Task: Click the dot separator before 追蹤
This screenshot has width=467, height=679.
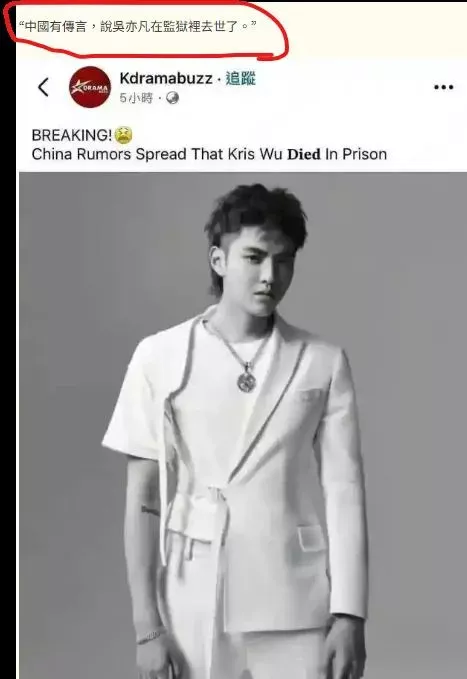Action: (219, 79)
